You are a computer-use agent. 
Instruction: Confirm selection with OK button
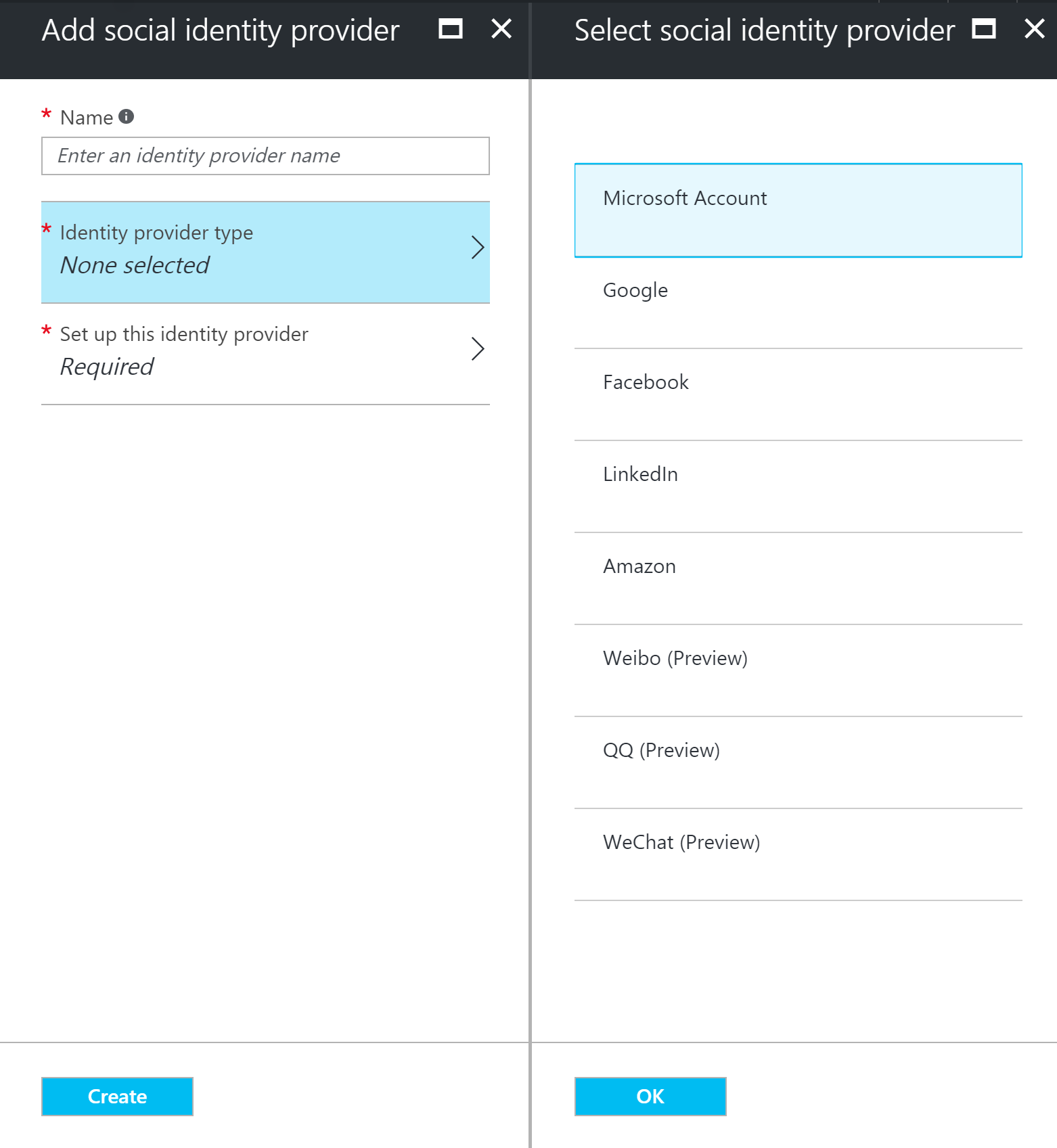click(x=650, y=1096)
